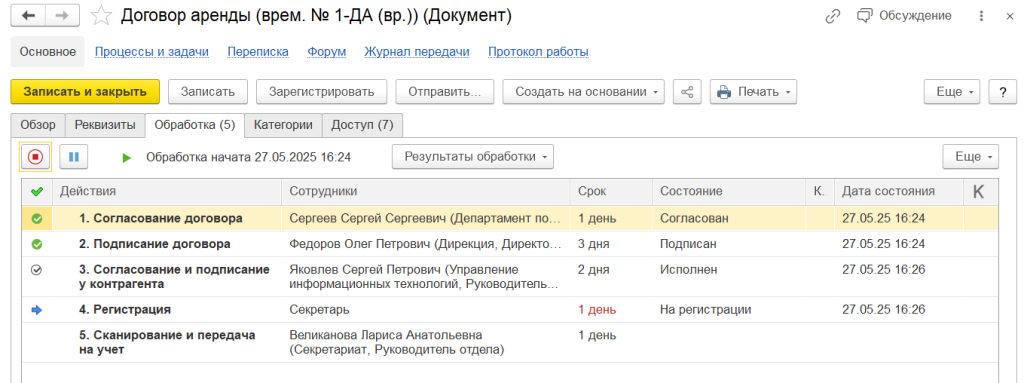Screen dimensions: 1024x383
Task: Click Записать и закрыть button
Action: [x=85, y=92]
